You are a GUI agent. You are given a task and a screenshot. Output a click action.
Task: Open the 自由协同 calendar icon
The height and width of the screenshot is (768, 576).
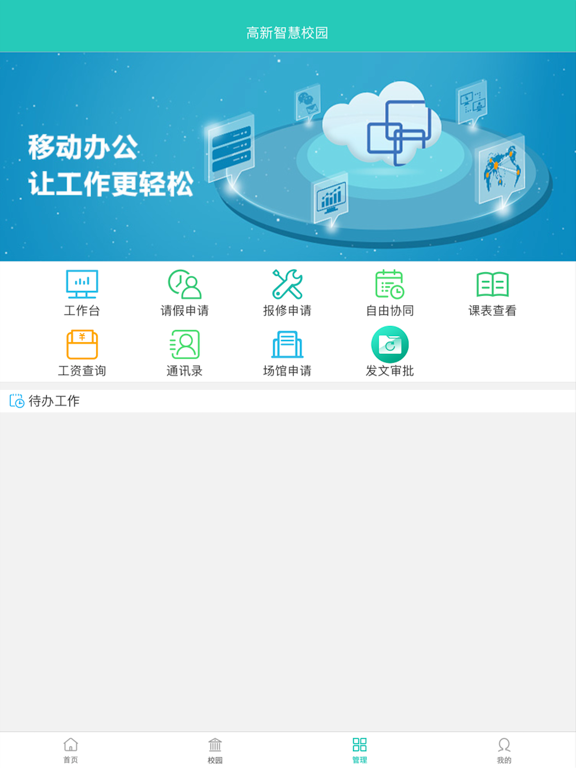(x=390, y=284)
